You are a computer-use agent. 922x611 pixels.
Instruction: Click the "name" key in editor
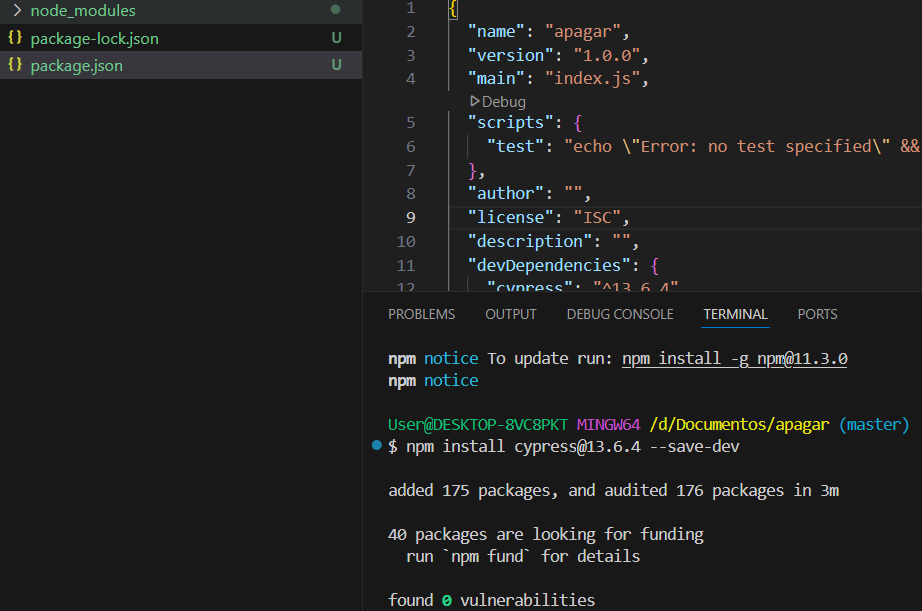click(x=496, y=32)
